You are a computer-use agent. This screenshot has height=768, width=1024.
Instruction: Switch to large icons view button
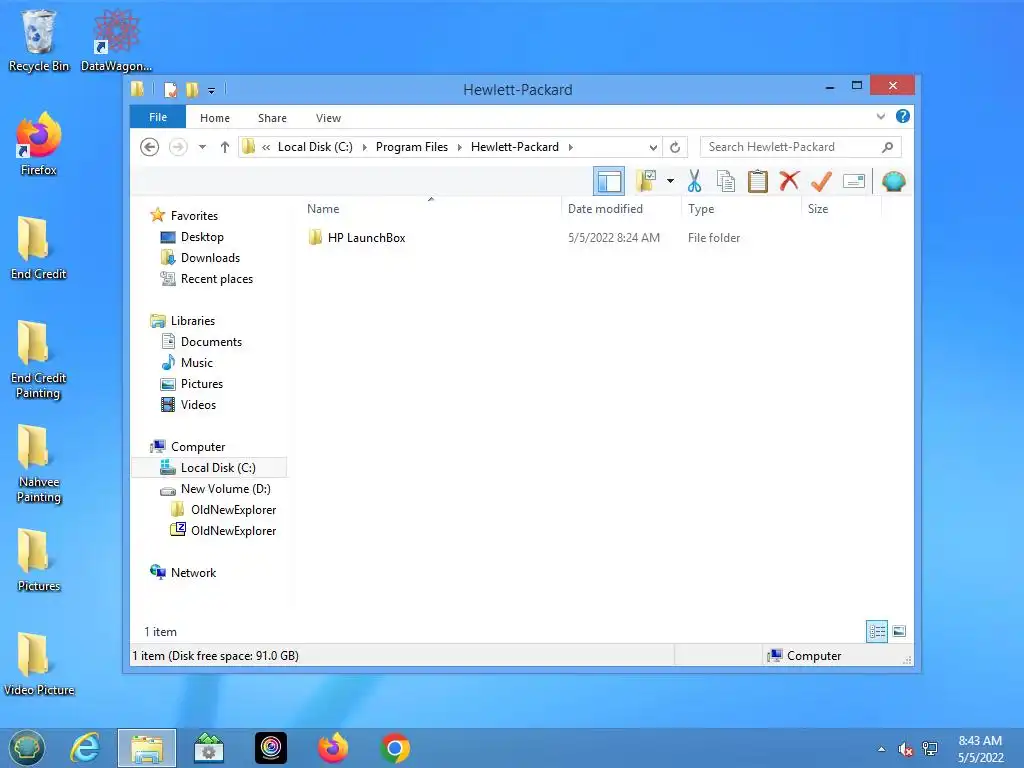(x=899, y=632)
